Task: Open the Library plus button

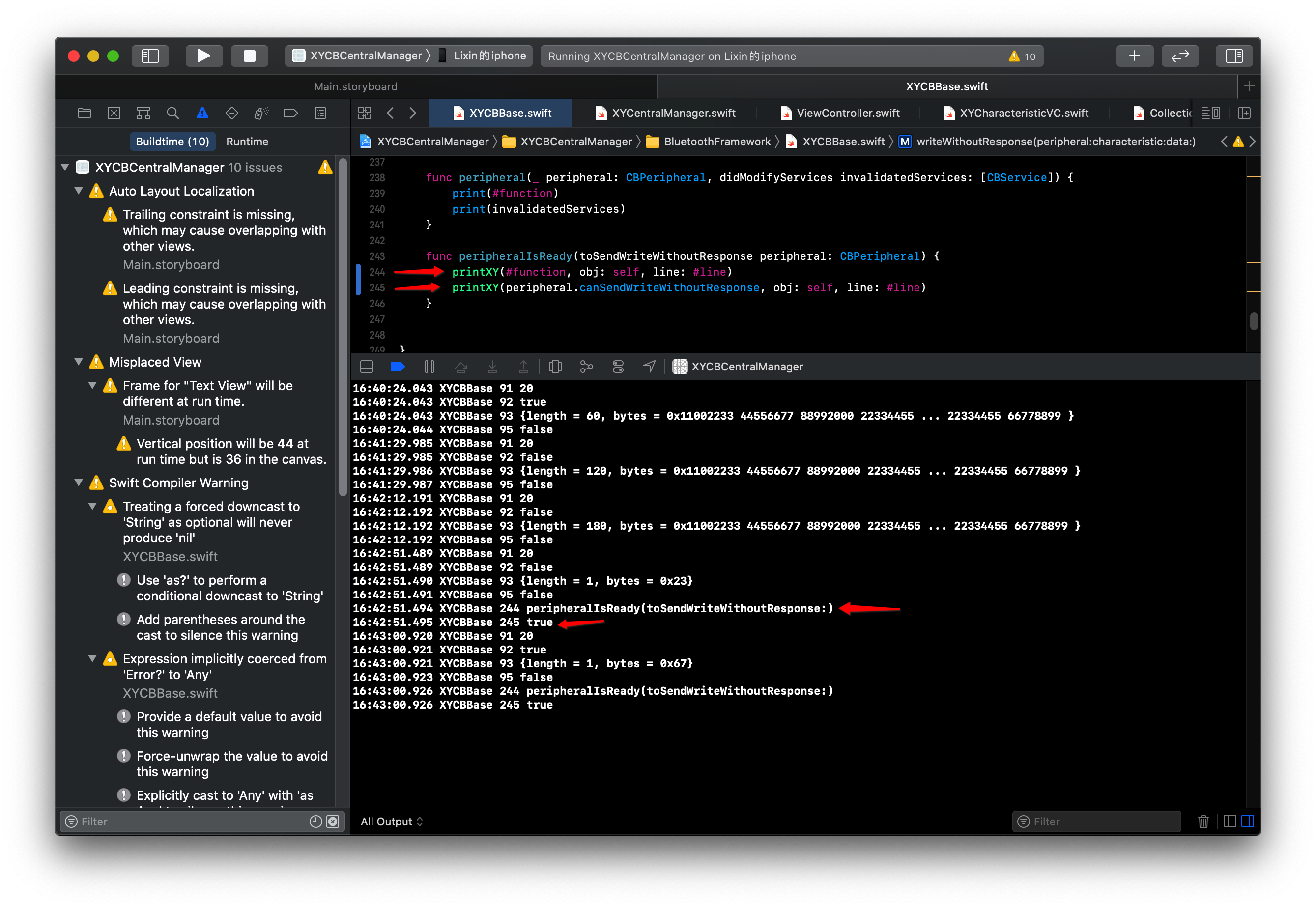Action: (1134, 56)
